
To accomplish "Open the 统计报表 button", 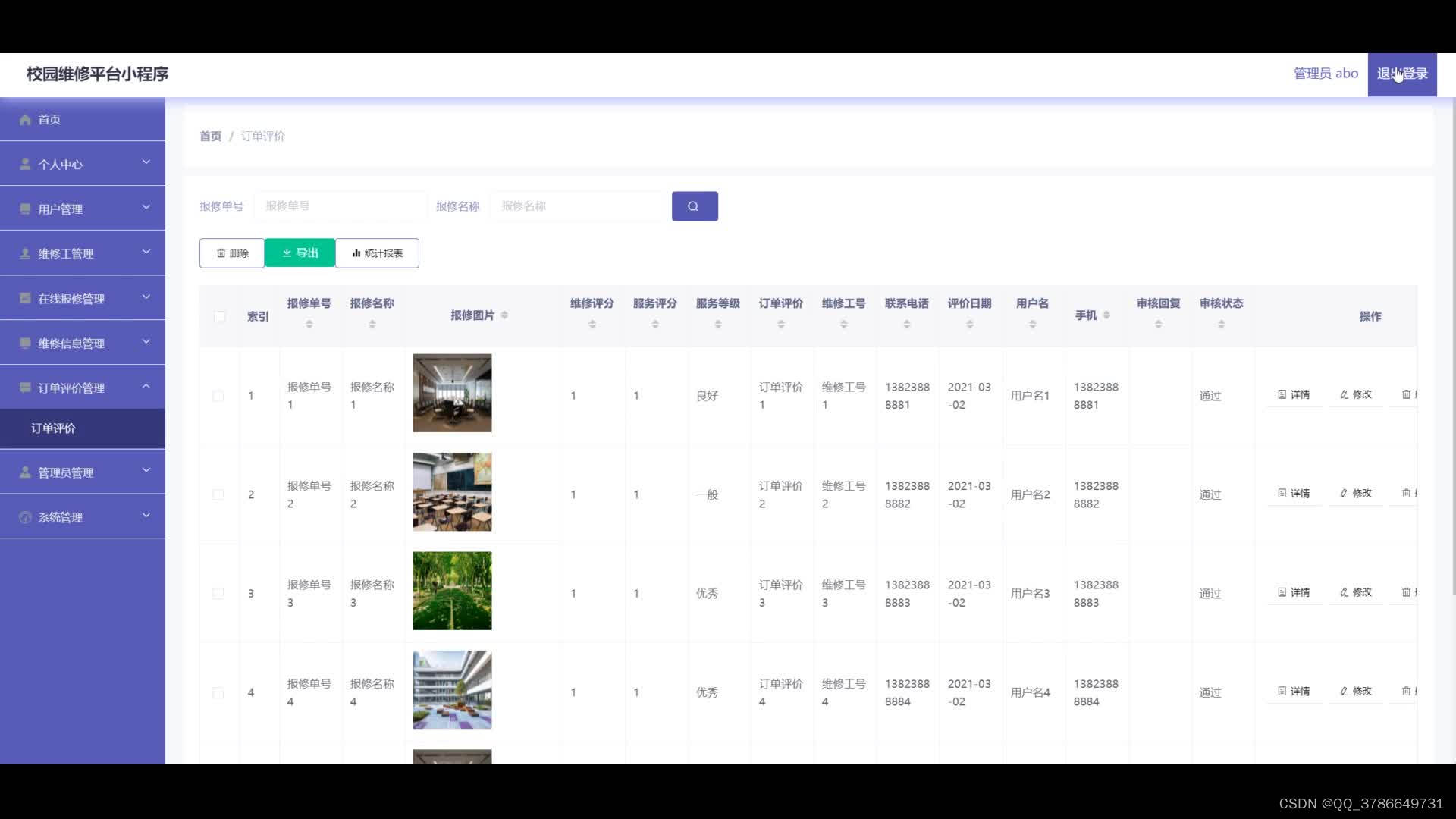I will coord(377,253).
